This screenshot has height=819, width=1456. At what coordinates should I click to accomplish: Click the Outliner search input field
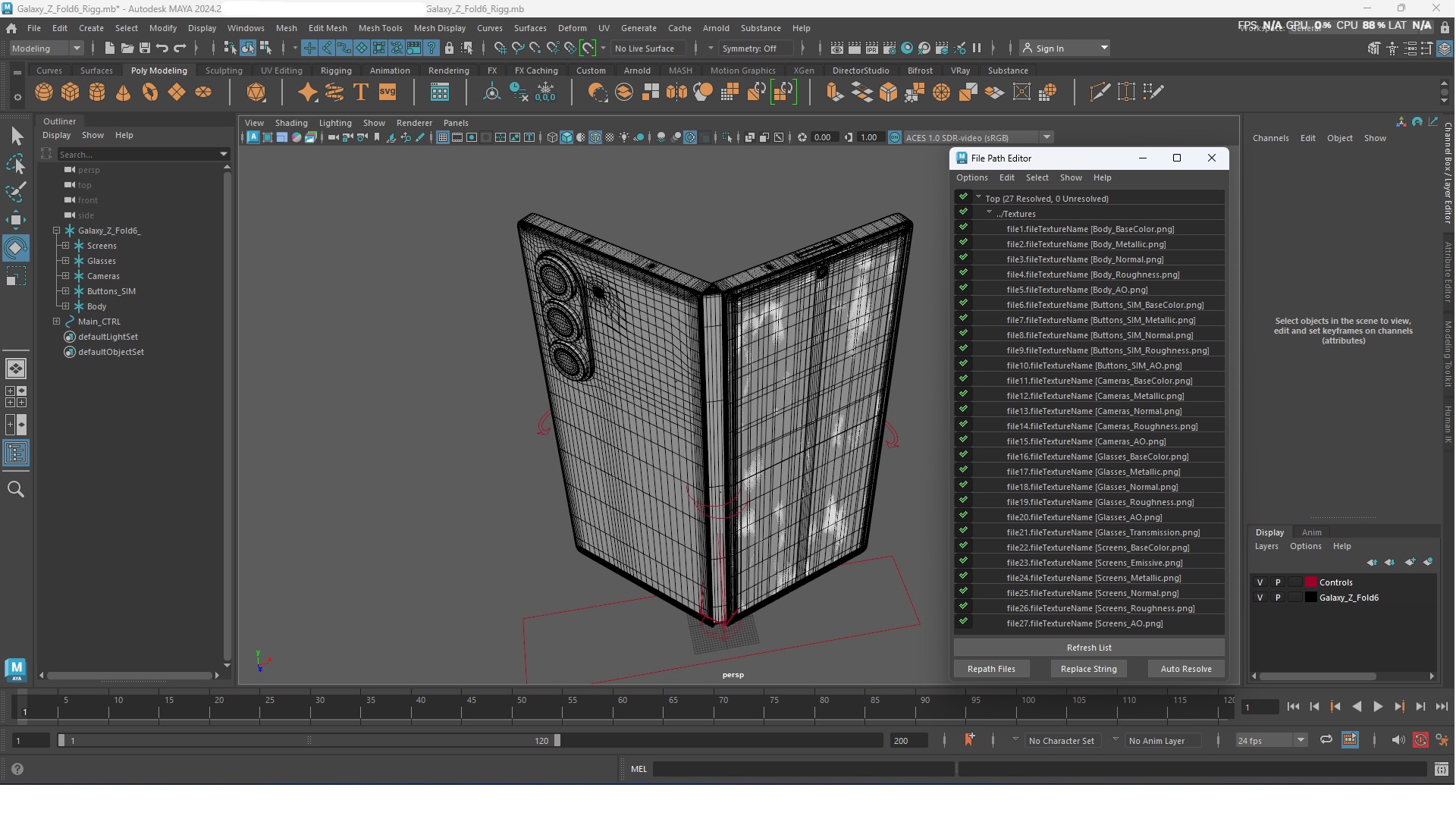tap(136, 154)
